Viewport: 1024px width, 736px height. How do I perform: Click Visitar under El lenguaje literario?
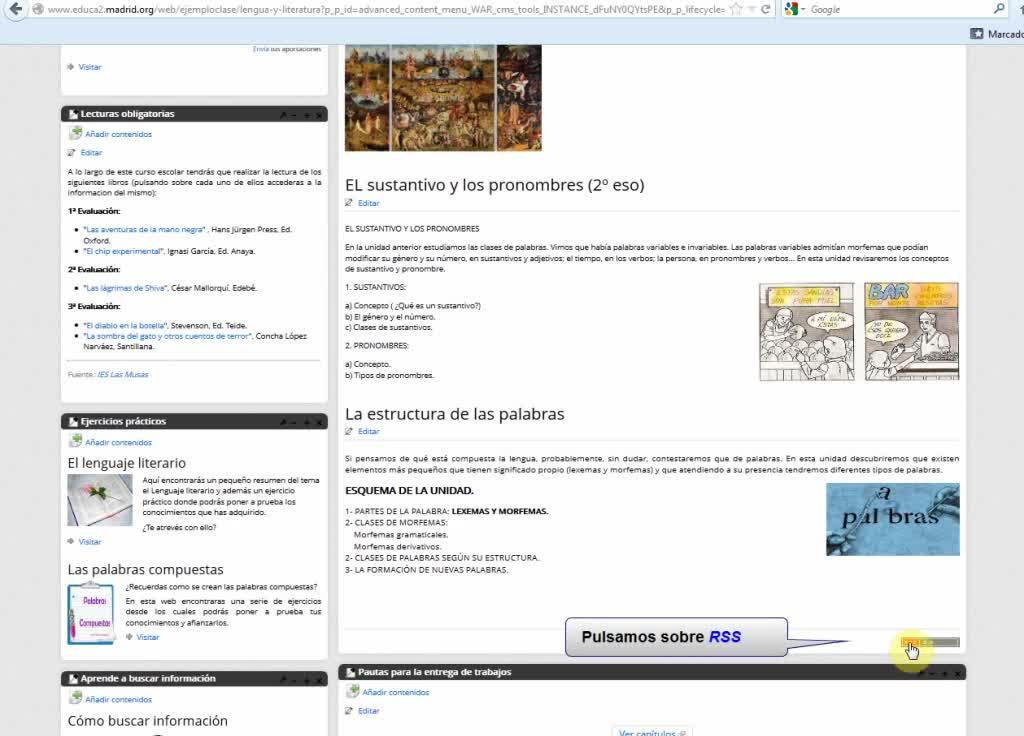(90, 541)
